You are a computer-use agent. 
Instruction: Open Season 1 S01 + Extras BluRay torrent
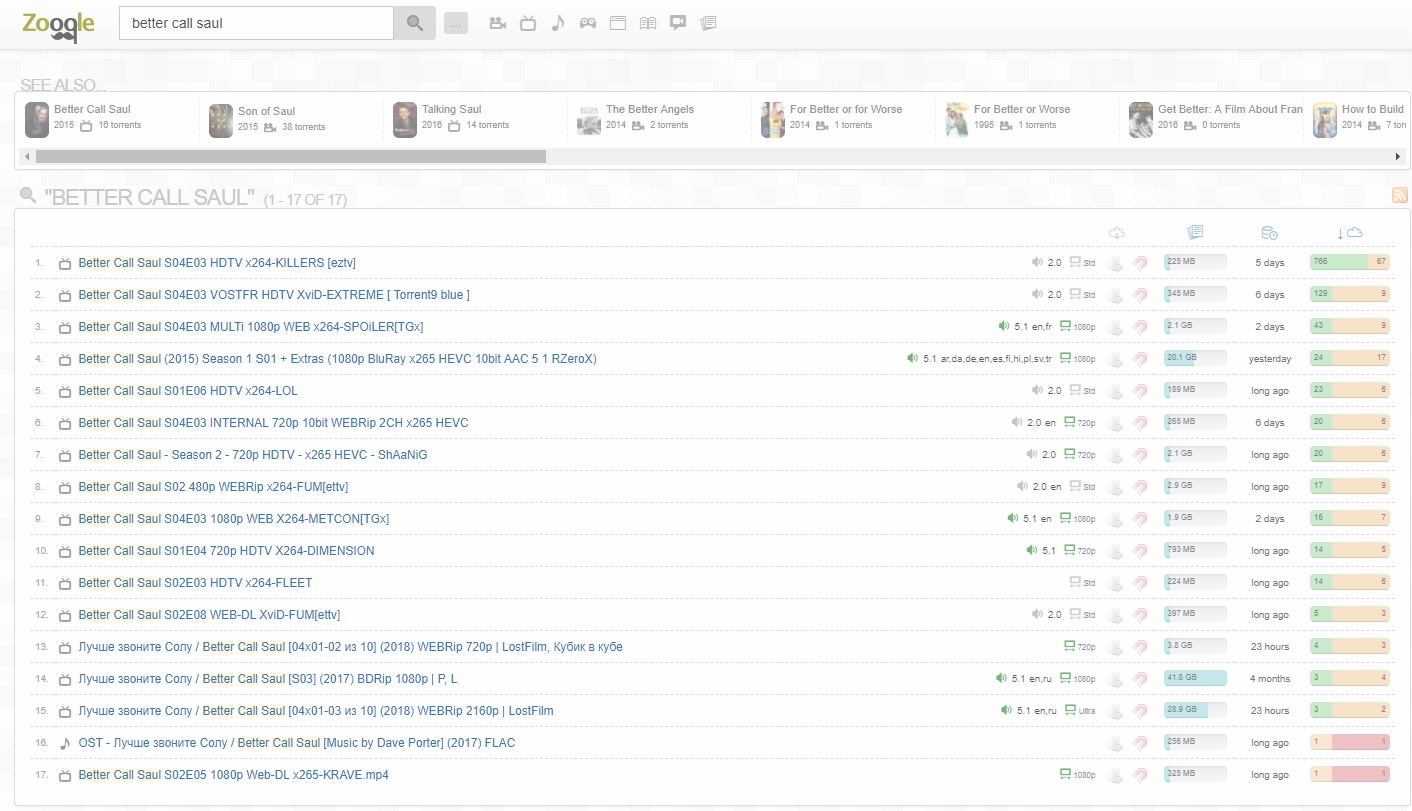click(x=337, y=359)
